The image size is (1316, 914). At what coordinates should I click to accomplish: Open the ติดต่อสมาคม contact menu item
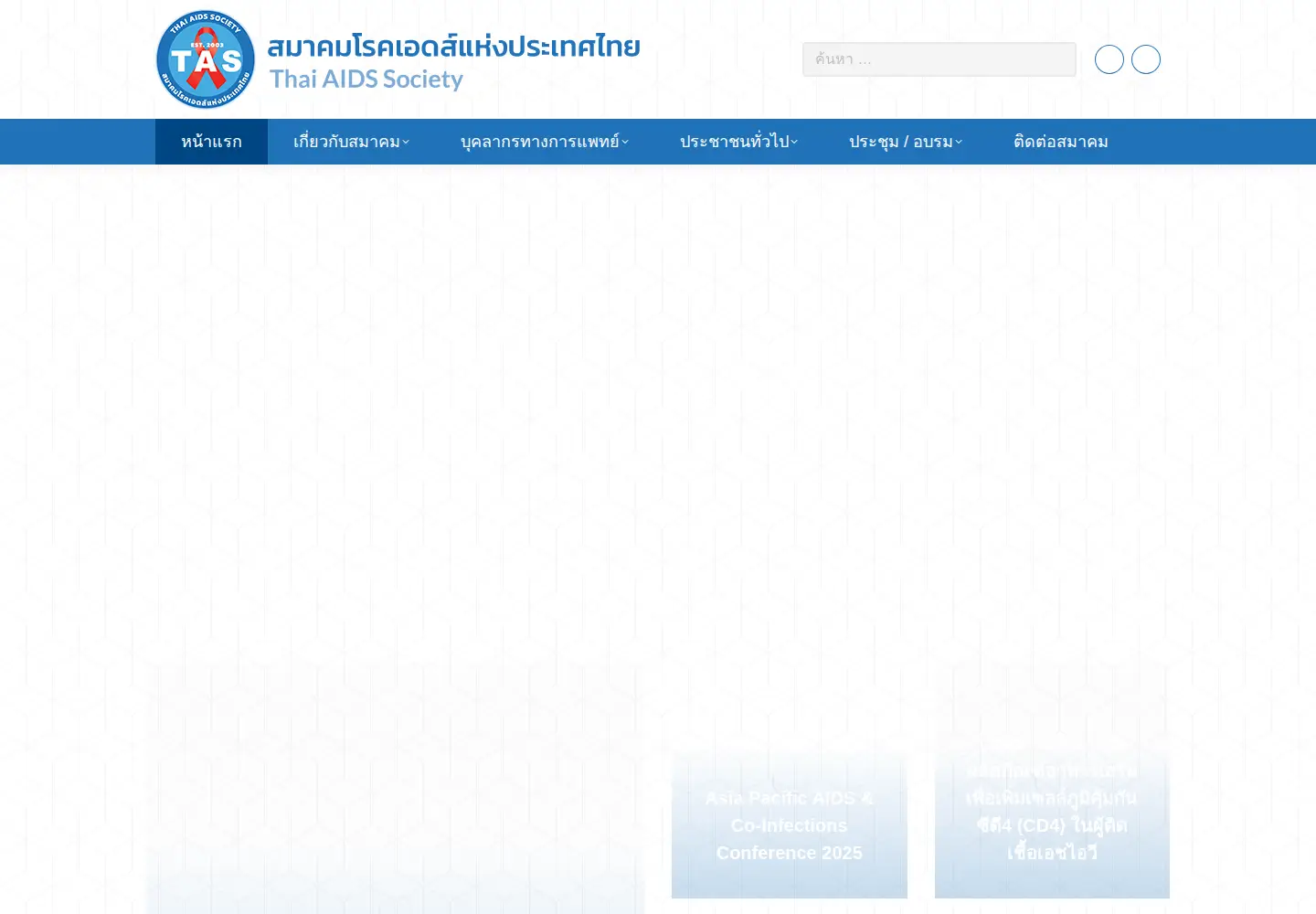(x=1061, y=142)
